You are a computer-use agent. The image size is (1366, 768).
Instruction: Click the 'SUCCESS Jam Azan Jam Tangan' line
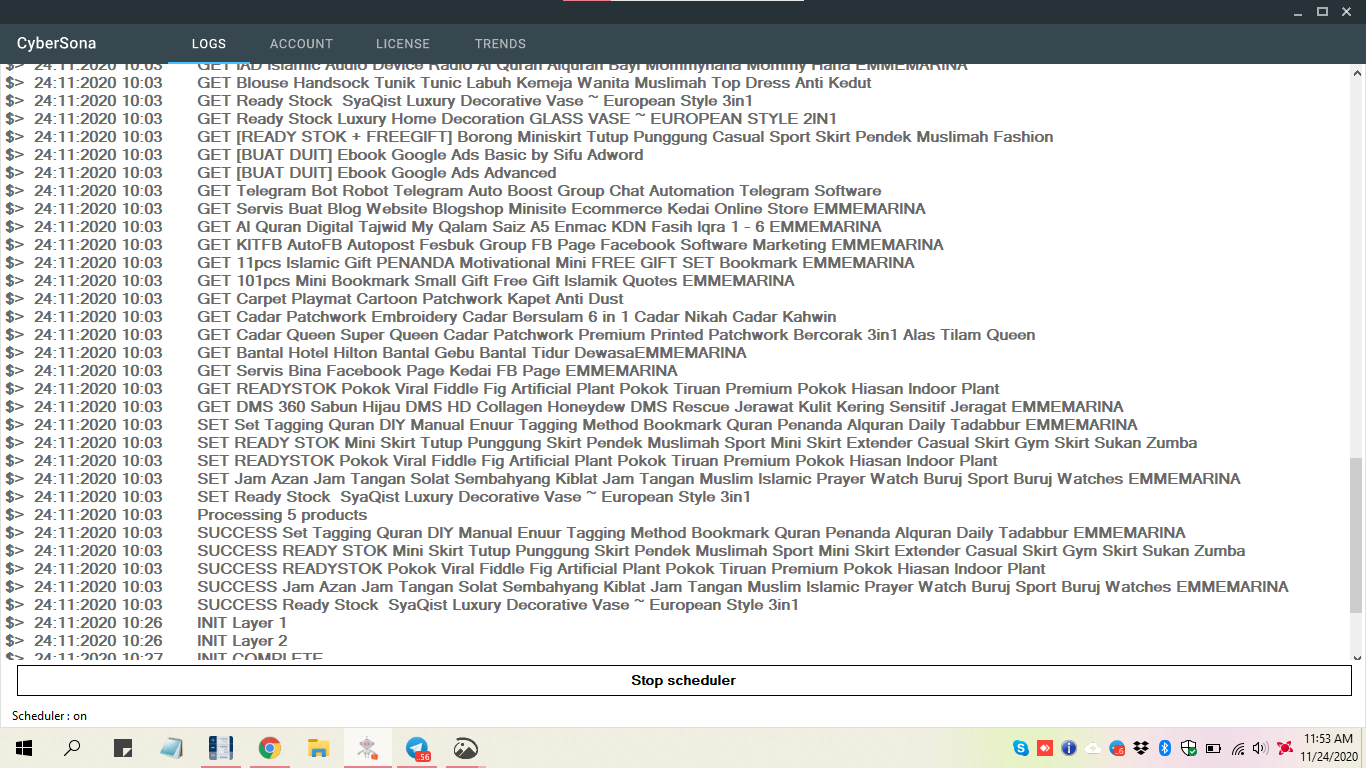pyautogui.click(x=743, y=587)
